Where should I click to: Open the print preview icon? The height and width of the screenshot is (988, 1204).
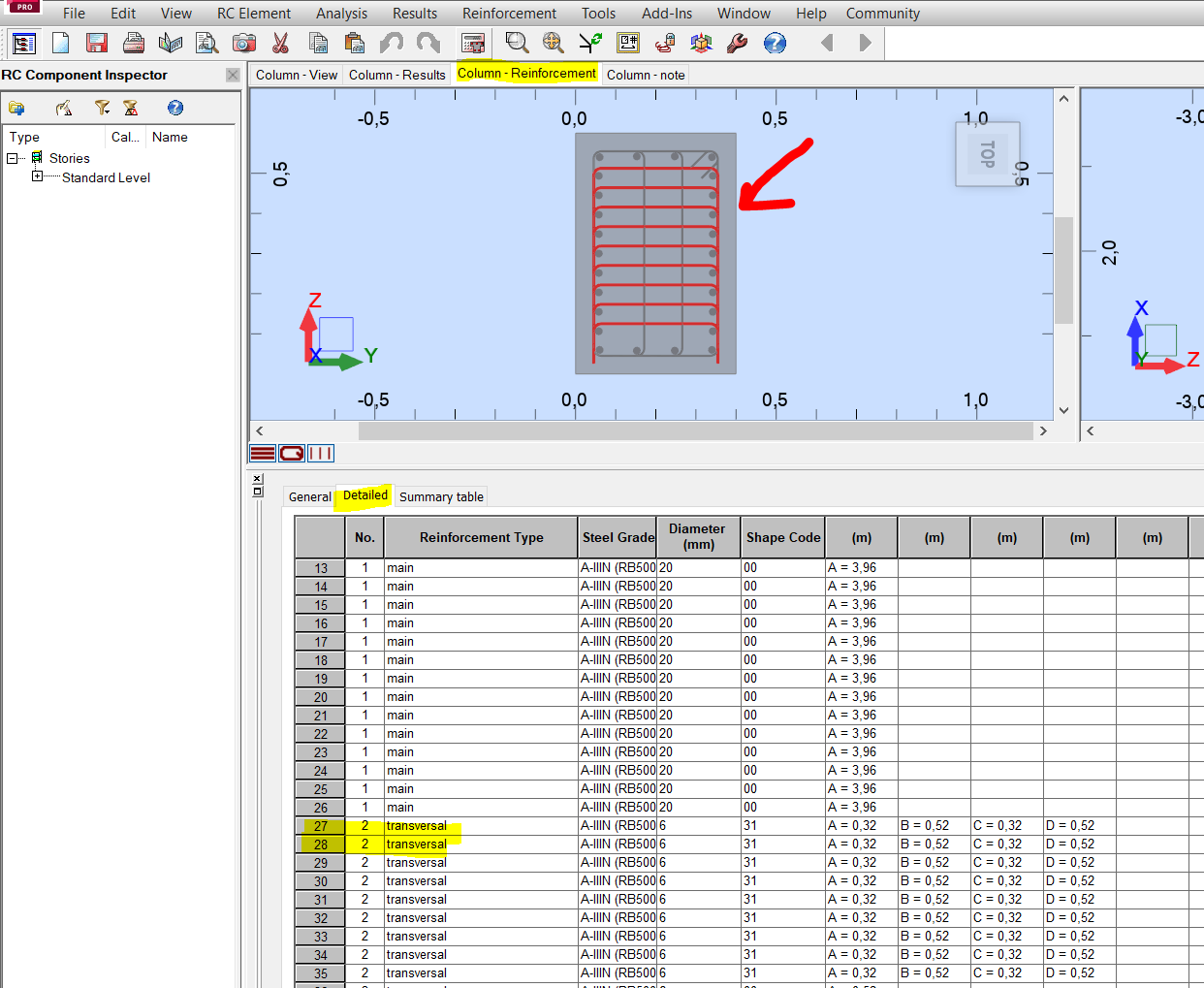pyautogui.click(x=206, y=43)
